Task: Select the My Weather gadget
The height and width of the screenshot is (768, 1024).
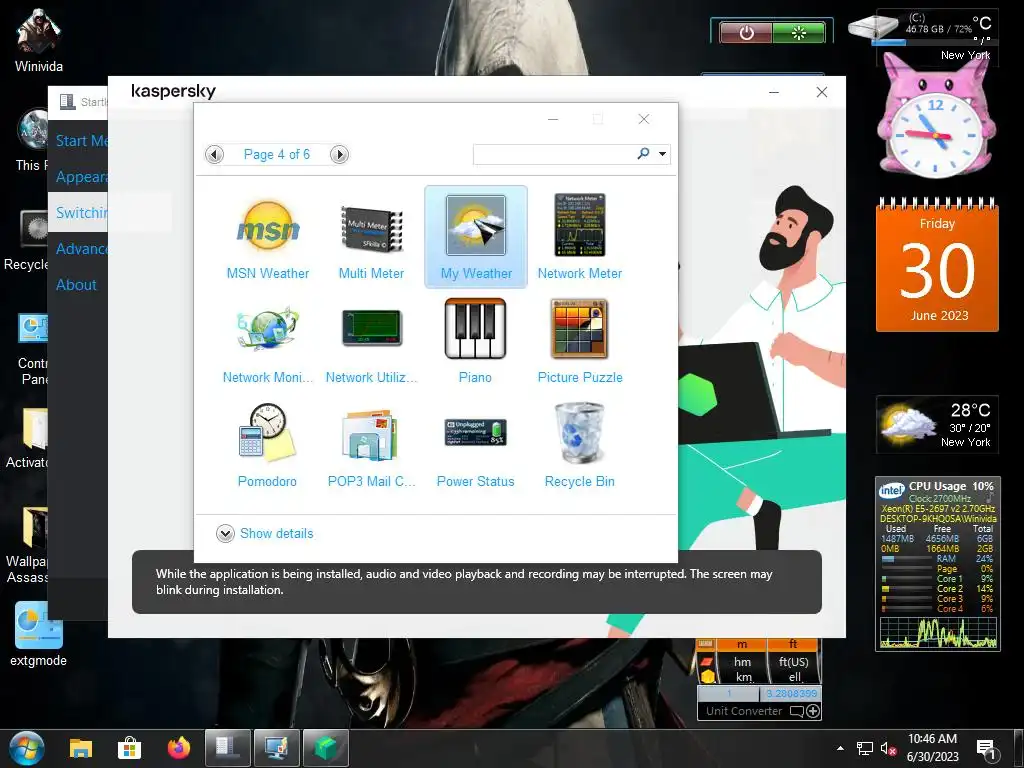Action: [x=476, y=237]
